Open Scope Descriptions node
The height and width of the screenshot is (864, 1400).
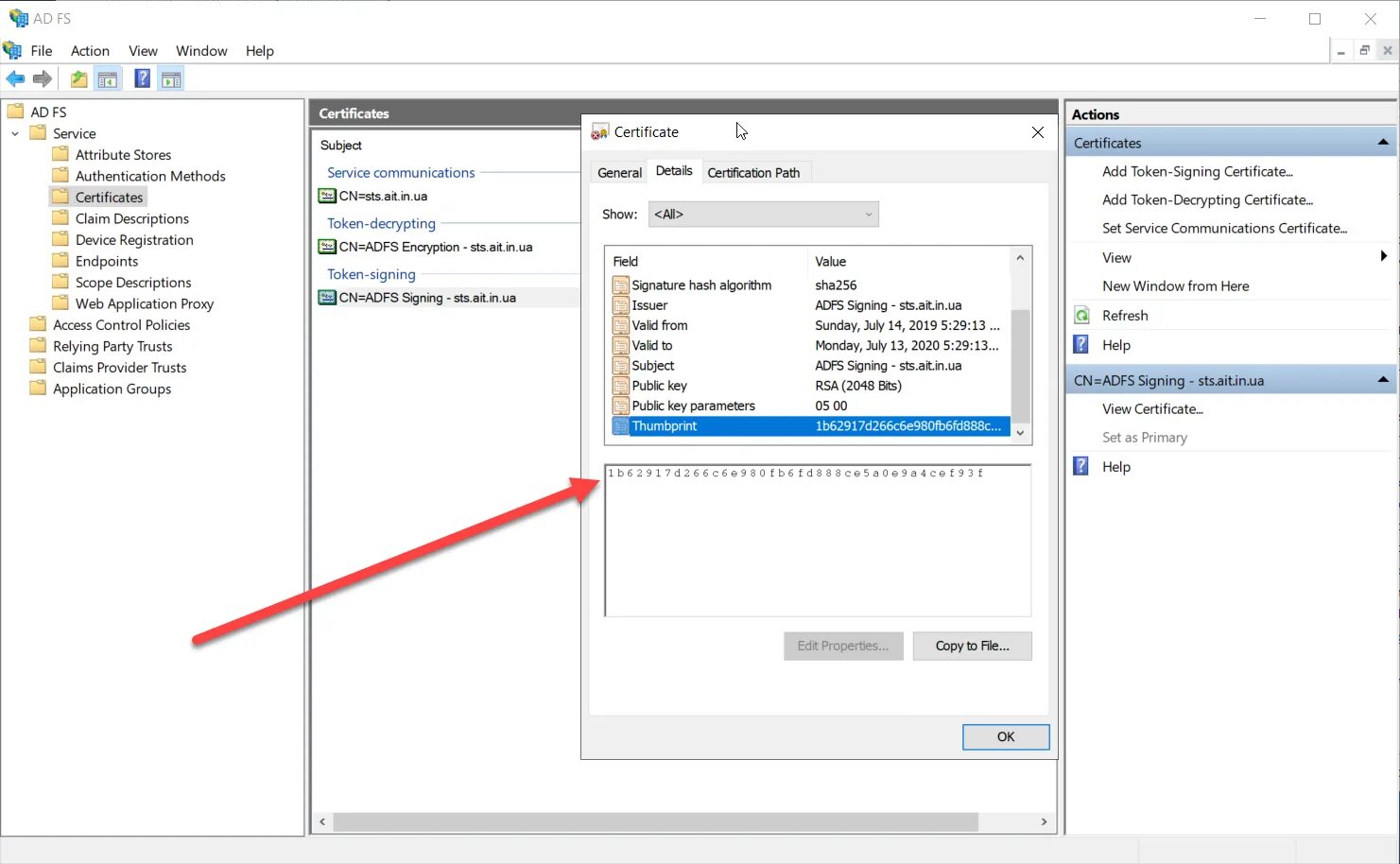[133, 283]
